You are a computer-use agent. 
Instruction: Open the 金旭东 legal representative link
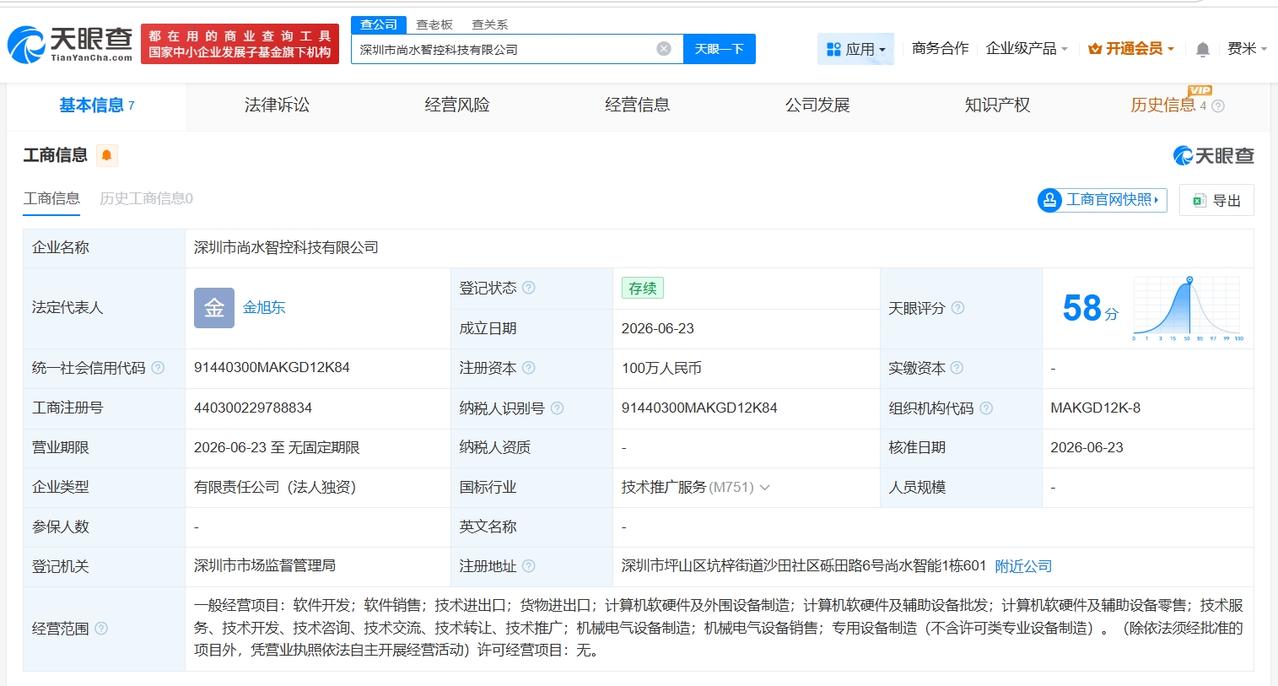coord(264,308)
